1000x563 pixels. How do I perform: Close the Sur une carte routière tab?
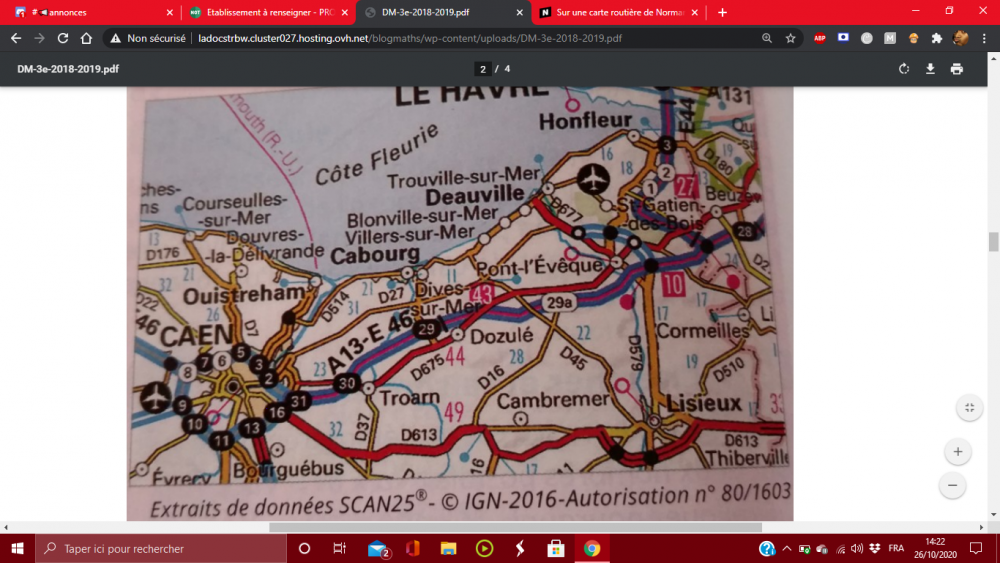[x=695, y=12]
